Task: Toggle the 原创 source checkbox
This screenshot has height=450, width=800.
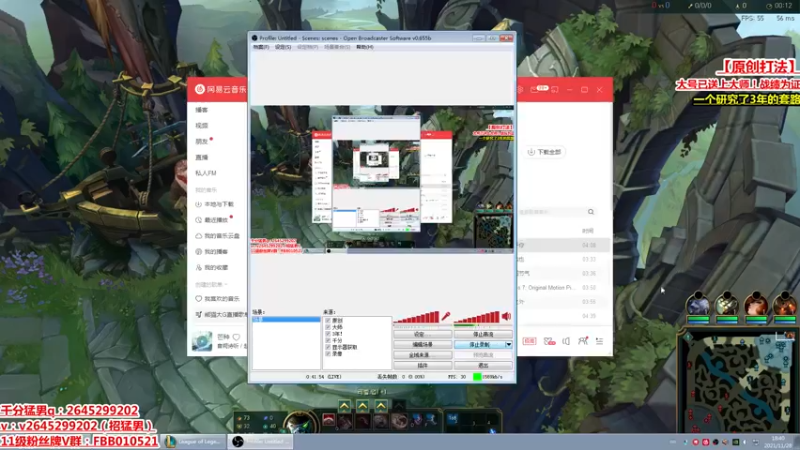Action: (328, 320)
